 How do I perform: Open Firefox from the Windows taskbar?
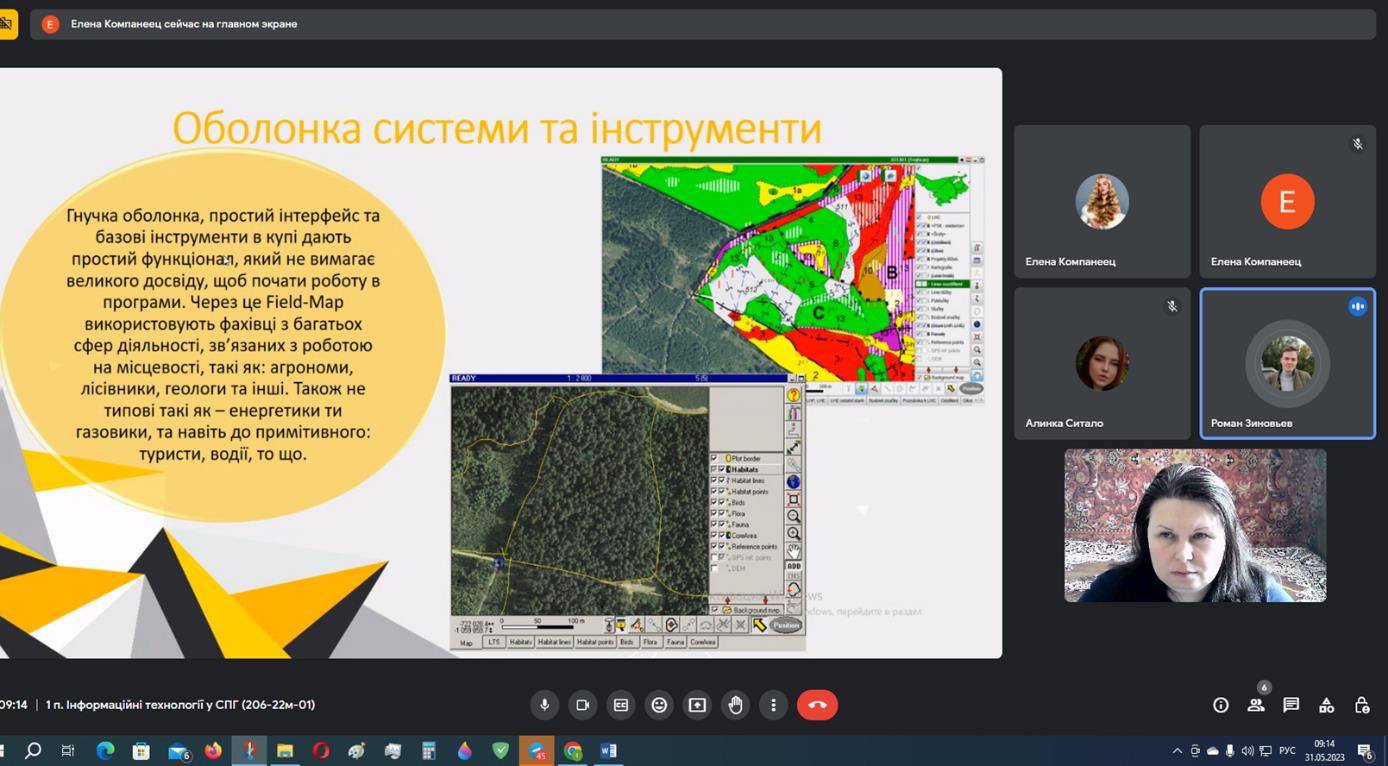pyautogui.click(x=213, y=751)
